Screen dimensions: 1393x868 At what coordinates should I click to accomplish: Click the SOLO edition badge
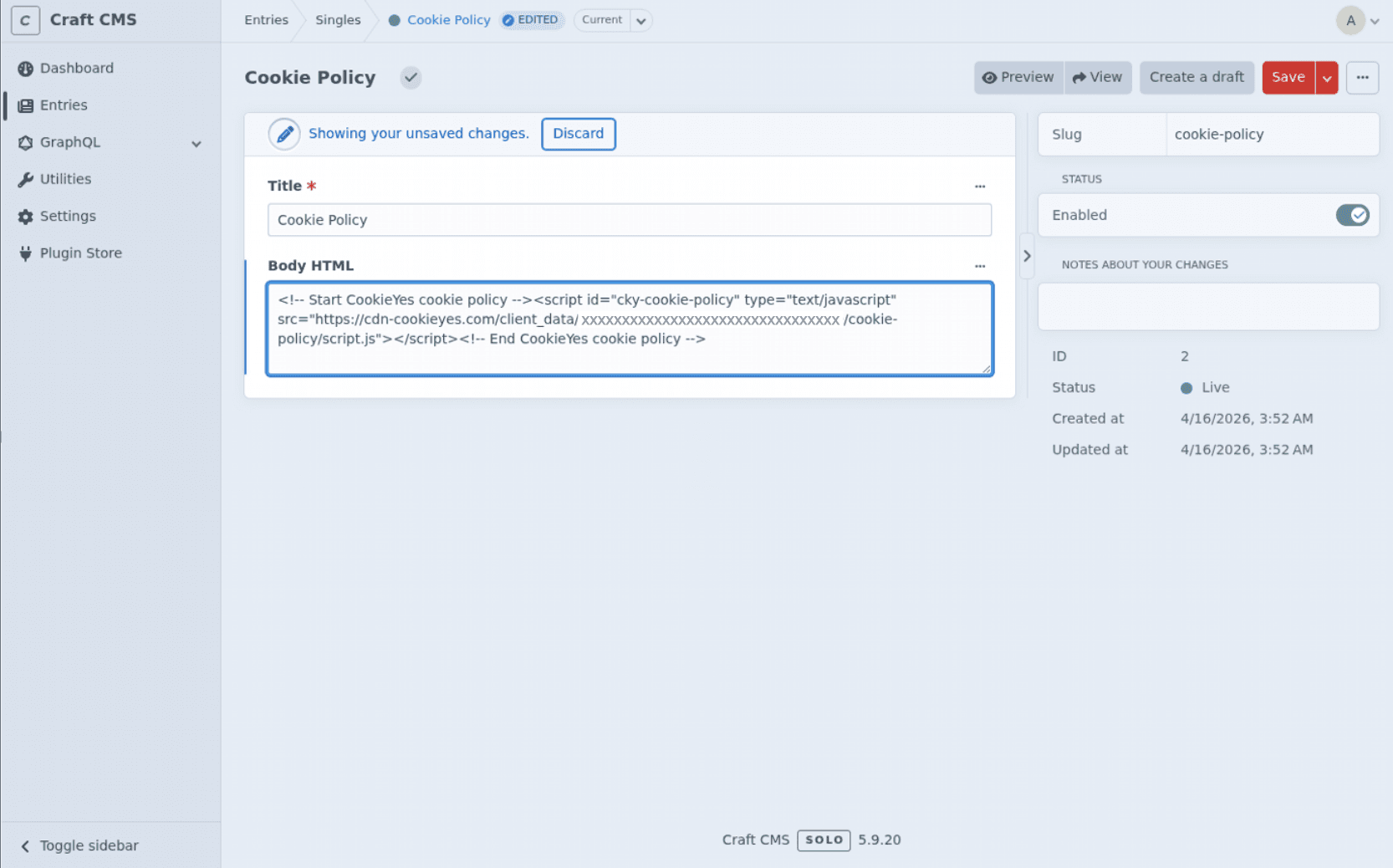pos(824,840)
